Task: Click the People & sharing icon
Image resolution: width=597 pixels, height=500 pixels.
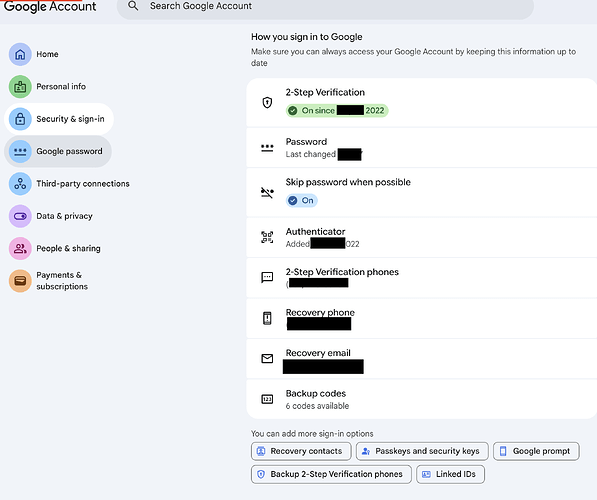Action: click(x=20, y=248)
